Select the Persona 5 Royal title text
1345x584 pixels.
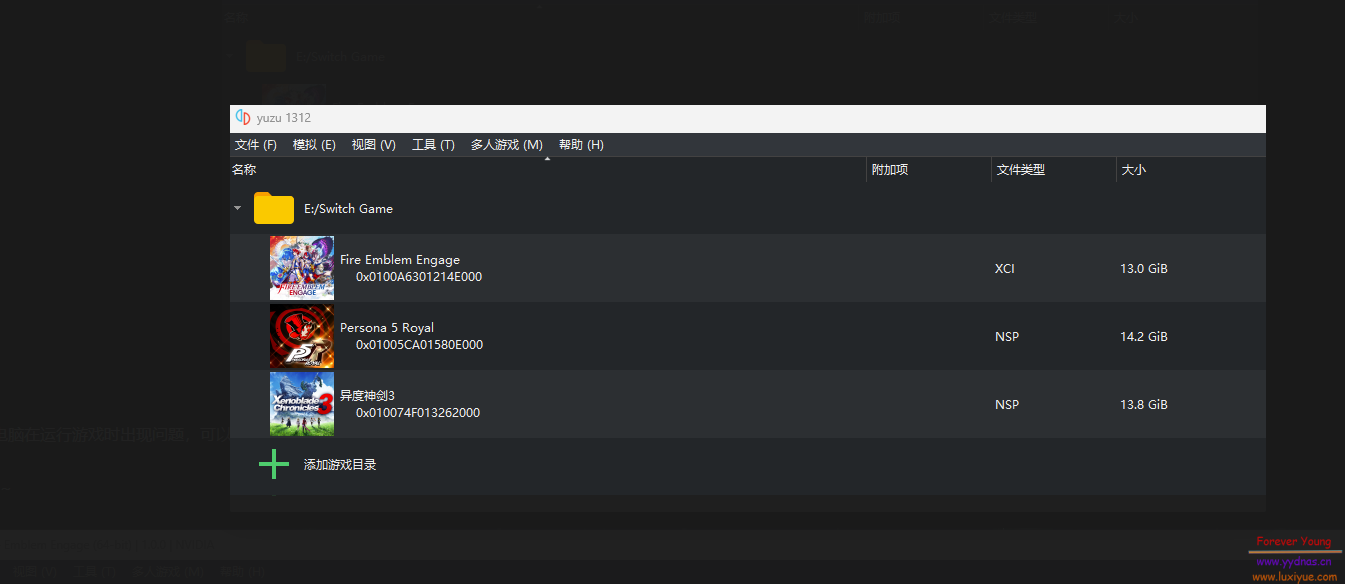387,328
